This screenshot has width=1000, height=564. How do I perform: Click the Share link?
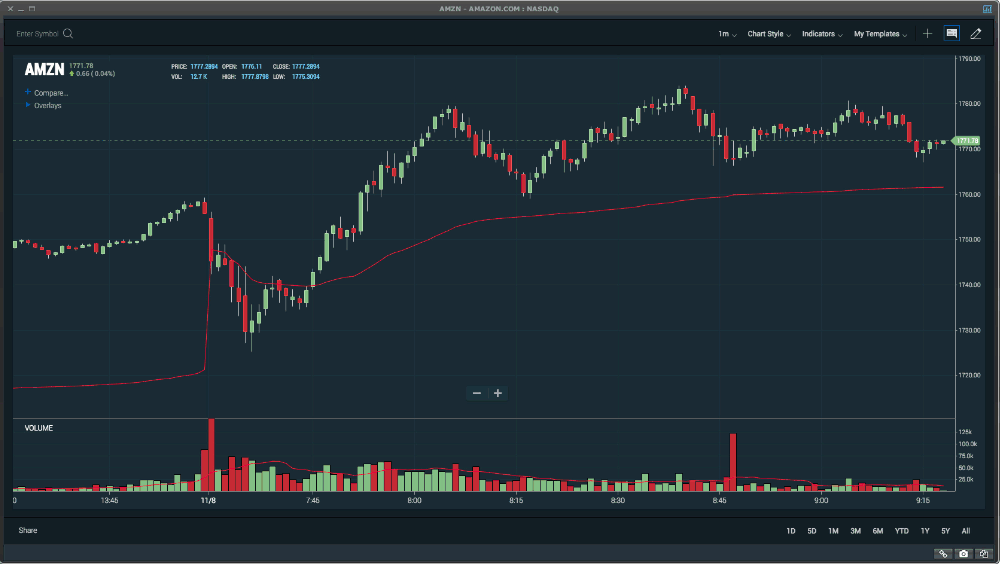tap(27, 530)
